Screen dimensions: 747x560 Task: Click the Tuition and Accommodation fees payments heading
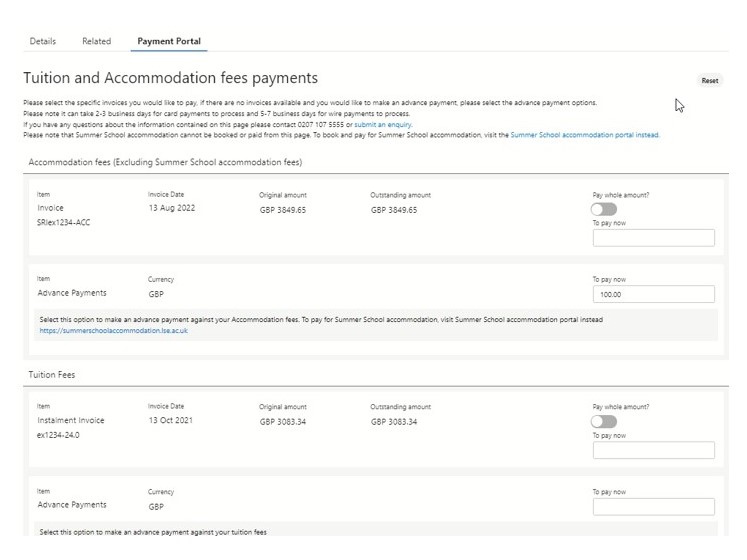pyautogui.click(x=170, y=78)
